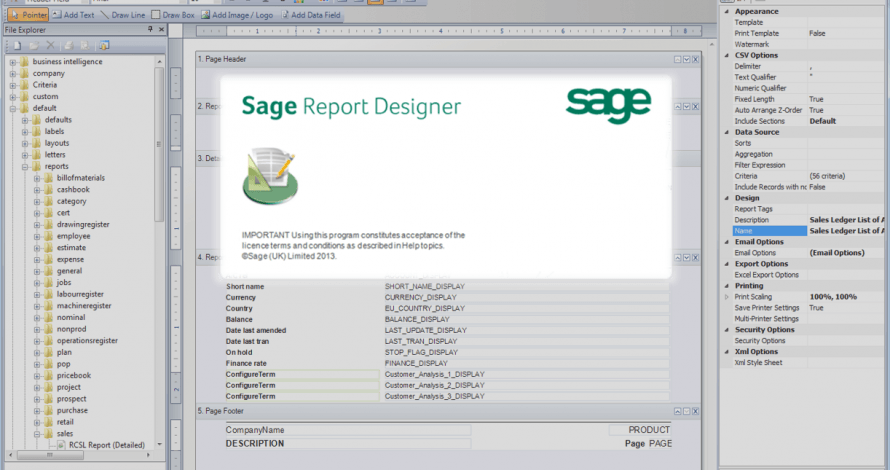Collapse the default folder
The image size is (890, 470).
coord(12,108)
